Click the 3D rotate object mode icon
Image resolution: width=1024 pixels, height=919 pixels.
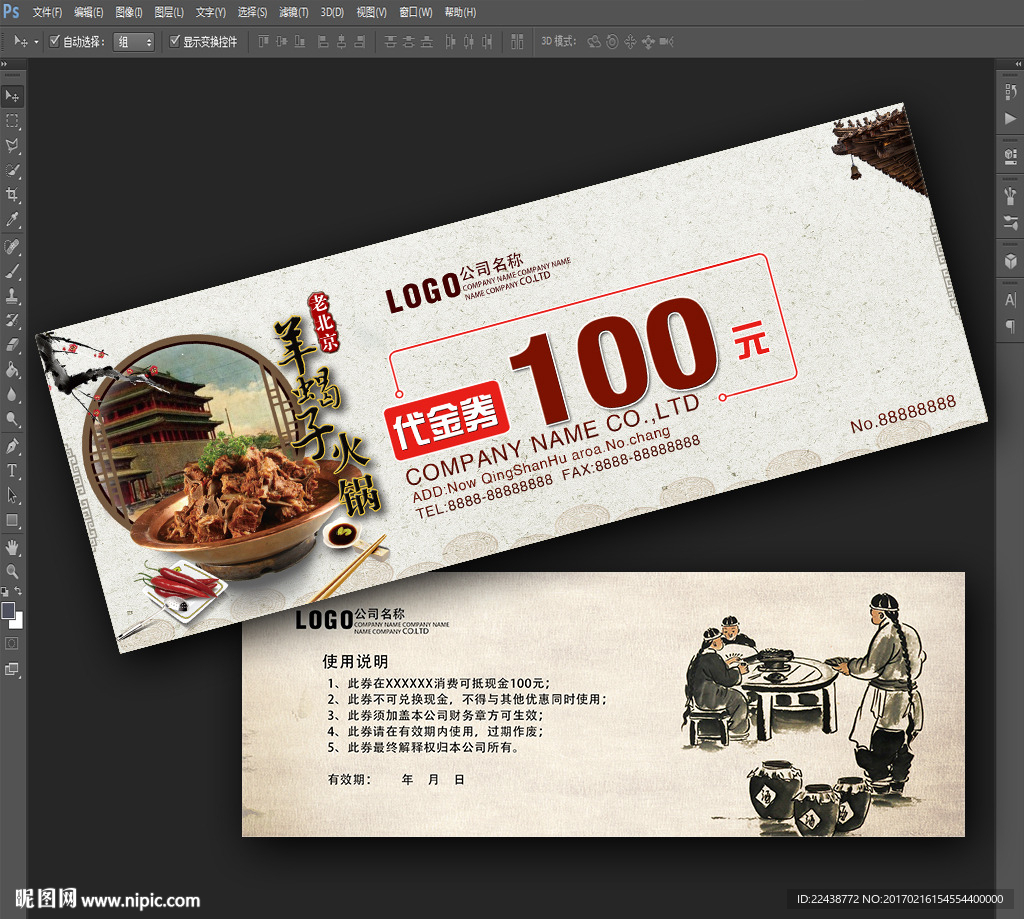point(594,42)
